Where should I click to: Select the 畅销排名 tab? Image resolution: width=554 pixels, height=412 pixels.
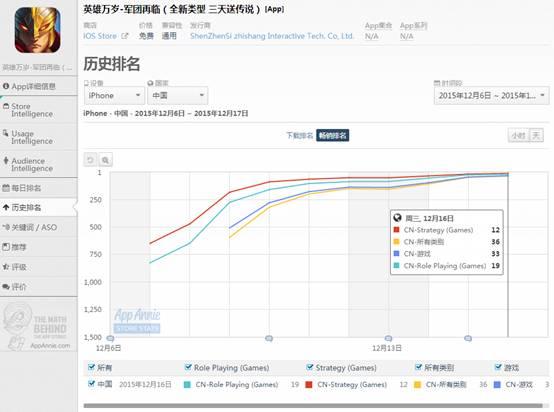[x=332, y=135]
